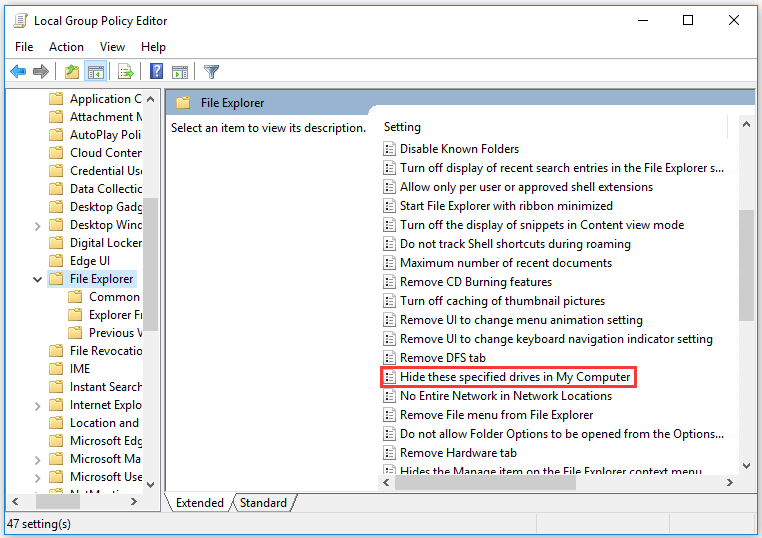Screen dimensions: 762x538
Task: Click the Local Group Policy Editor title icon
Action: [20, 20]
